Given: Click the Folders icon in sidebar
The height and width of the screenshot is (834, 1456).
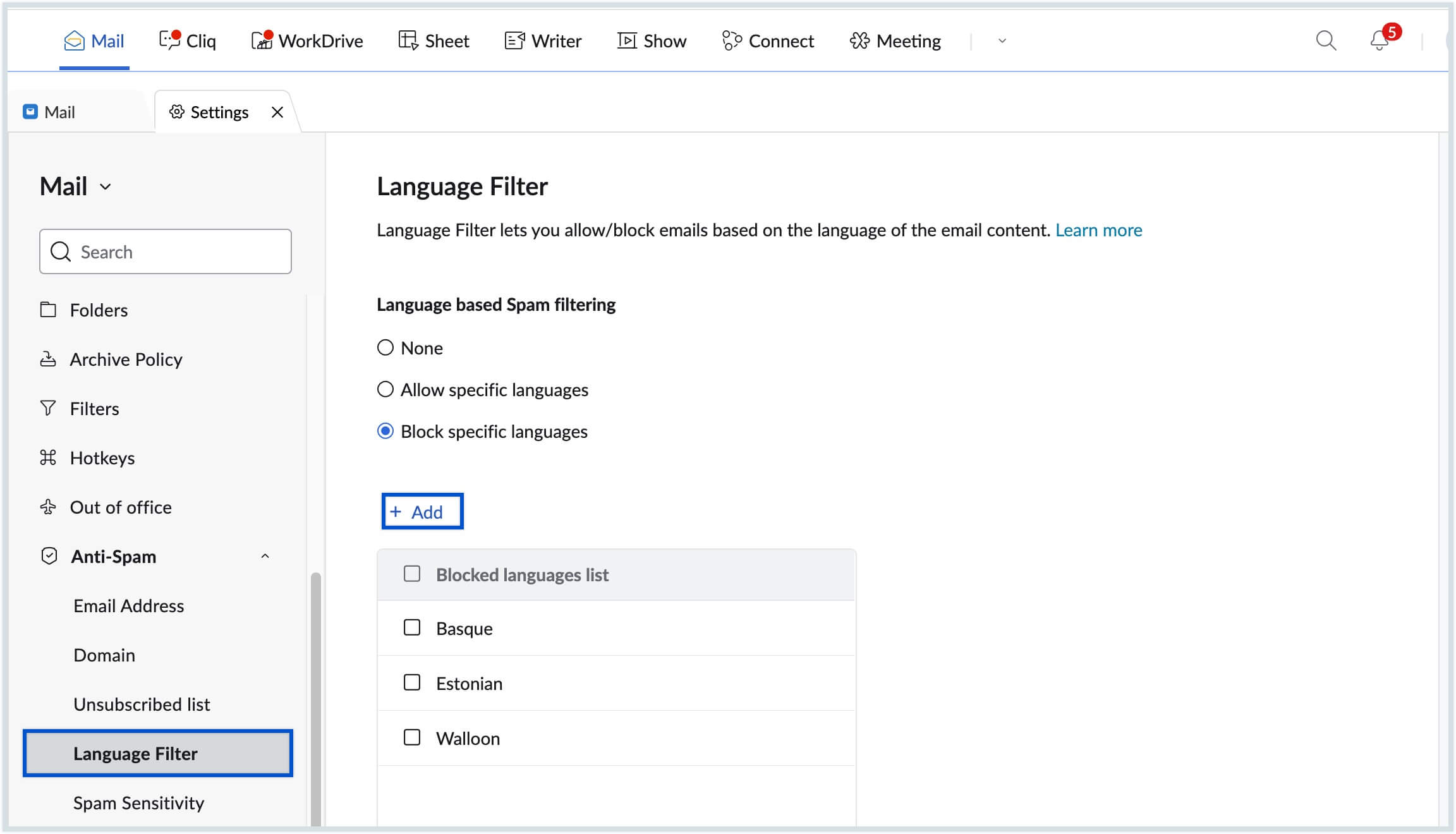Looking at the screenshot, I should (48, 310).
